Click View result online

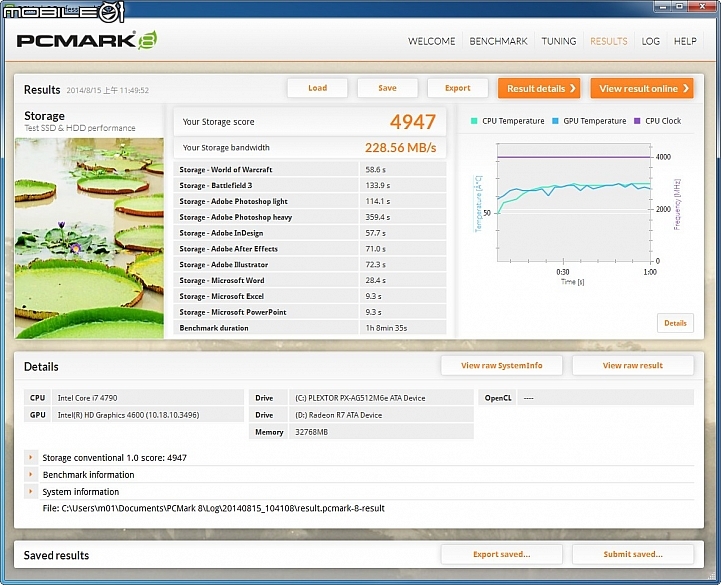[x=642, y=88]
